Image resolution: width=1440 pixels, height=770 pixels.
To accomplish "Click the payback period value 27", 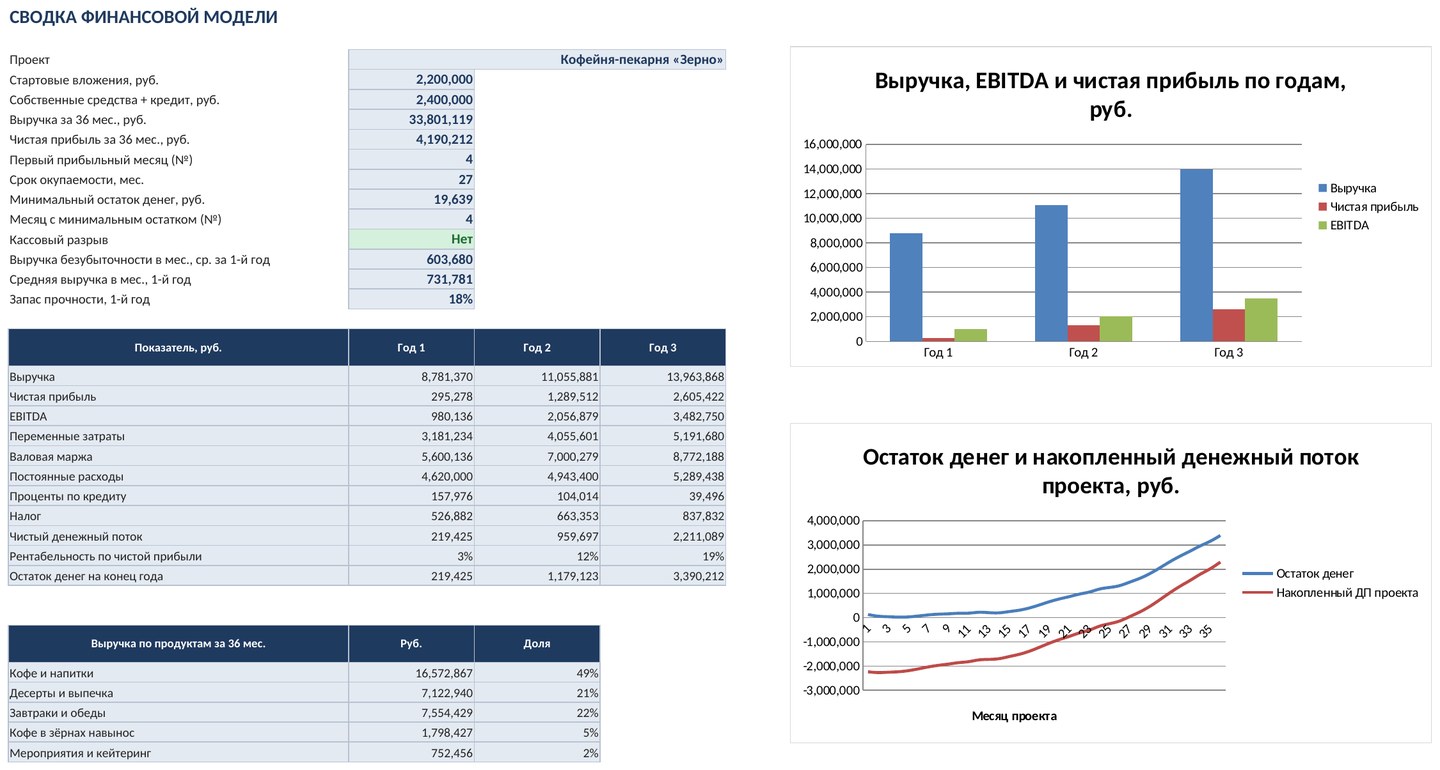I will [x=412, y=180].
